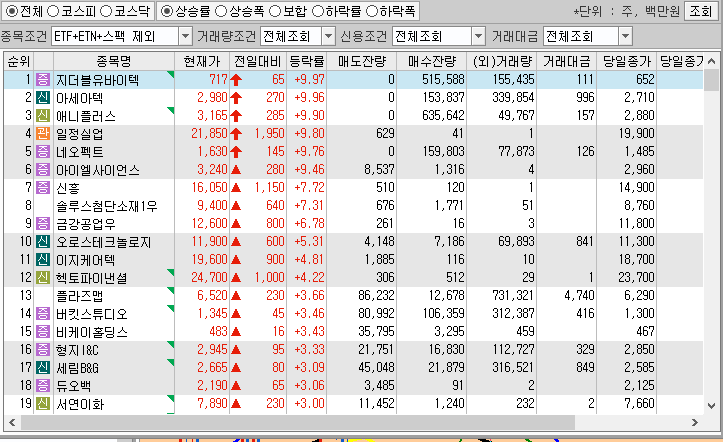This screenshot has width=723, height=442.
Task: Click the up triangle icon in 플라즈맵 row
Action: [236, 296]
